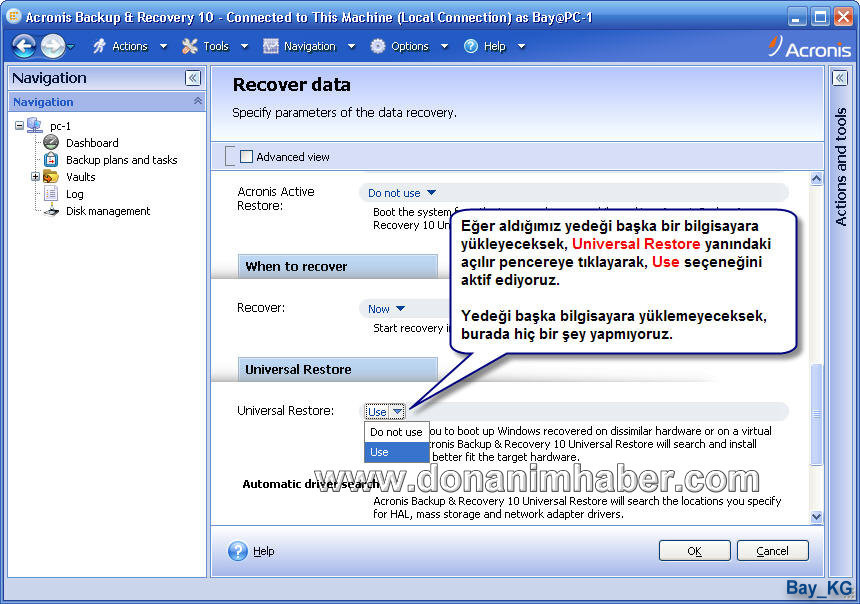The height and width of the screenshot is (604, 860).
Task: Open the Tools menu
Action: point(216,47)
